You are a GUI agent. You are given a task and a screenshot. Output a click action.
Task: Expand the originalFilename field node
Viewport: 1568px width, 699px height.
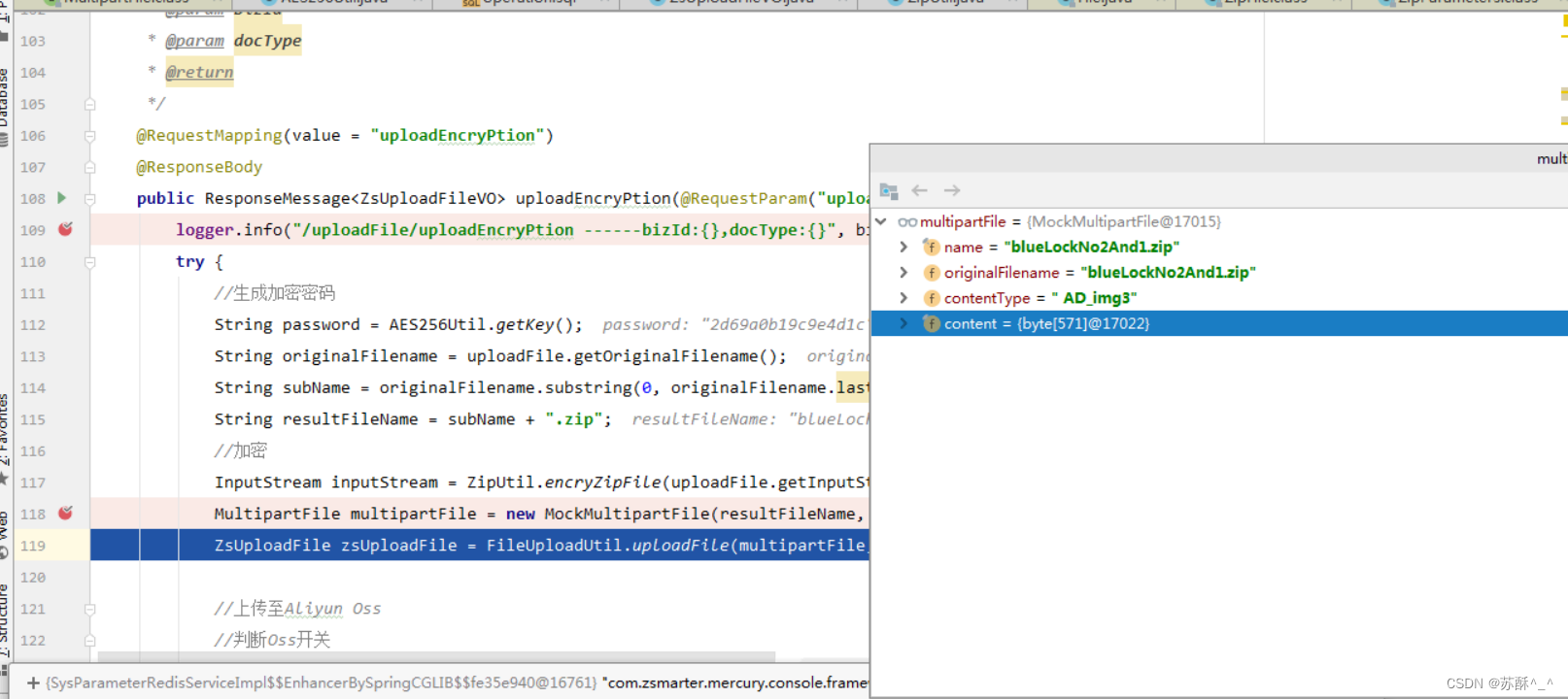click(x=903, y=272)
